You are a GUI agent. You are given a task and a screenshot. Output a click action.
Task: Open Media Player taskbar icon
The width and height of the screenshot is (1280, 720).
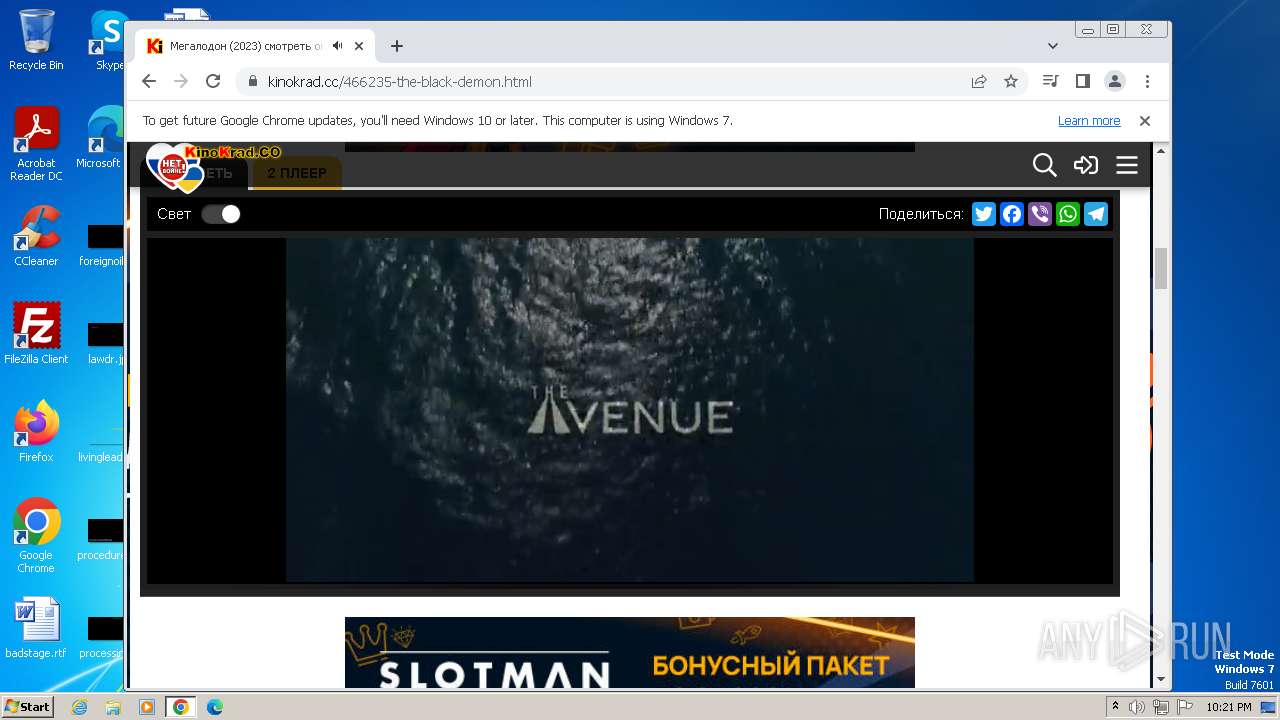(147, 707)
